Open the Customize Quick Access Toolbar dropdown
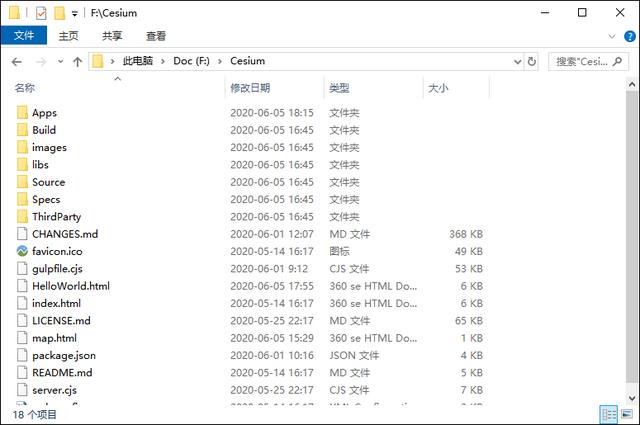The image size is (640, 425). (75, 14)
